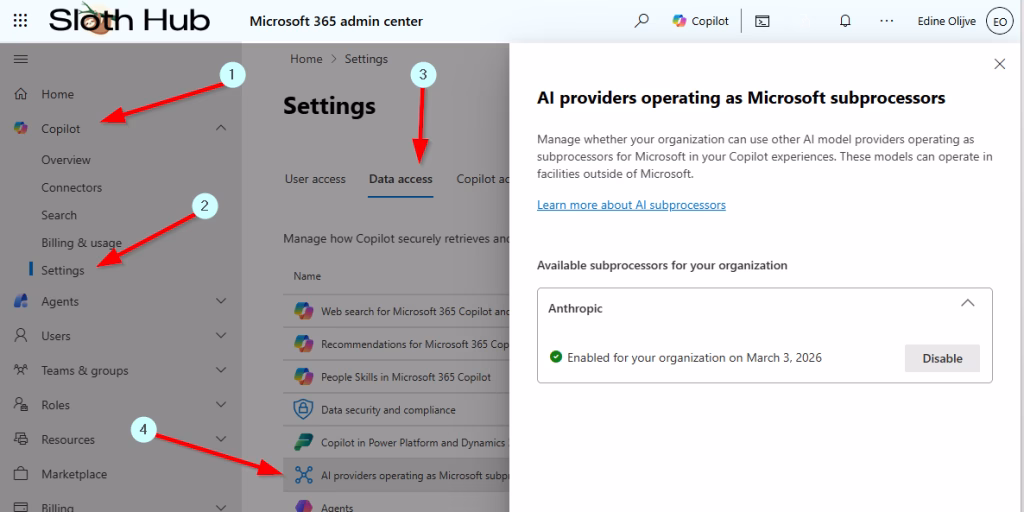The height and width of the screenshot is (512, 1024).
Task: Click the Teams & groups sidebar icon
Action: click(x=21, y=370)
